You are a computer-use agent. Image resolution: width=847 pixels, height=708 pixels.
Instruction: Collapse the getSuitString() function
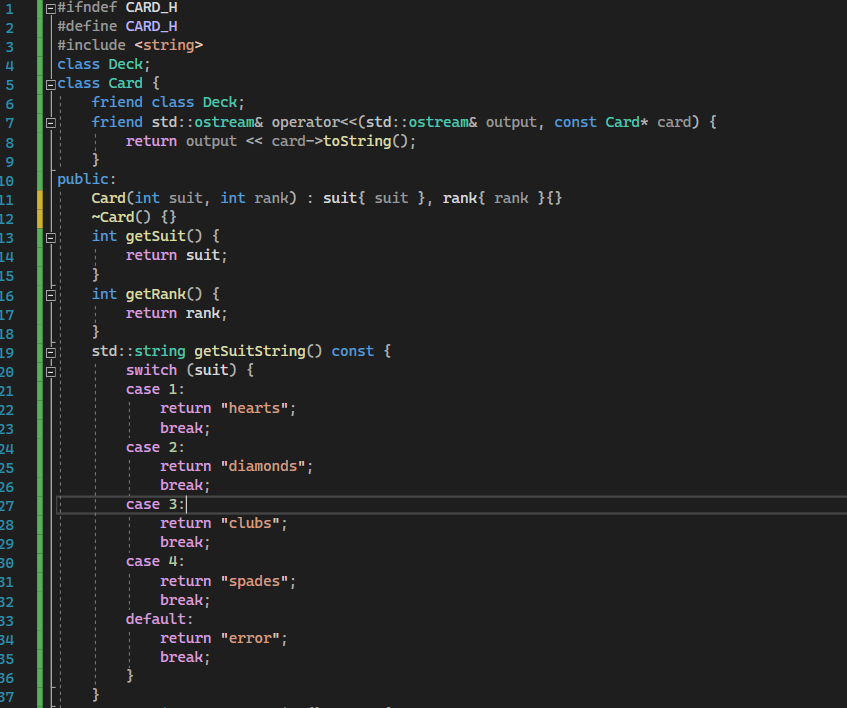pos(51,353)
